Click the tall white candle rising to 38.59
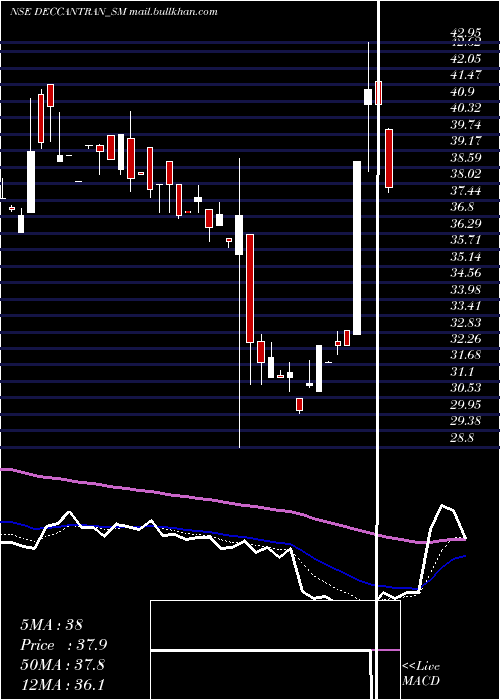This screenshot has width=500, height=700. click(x=357, y=248)
